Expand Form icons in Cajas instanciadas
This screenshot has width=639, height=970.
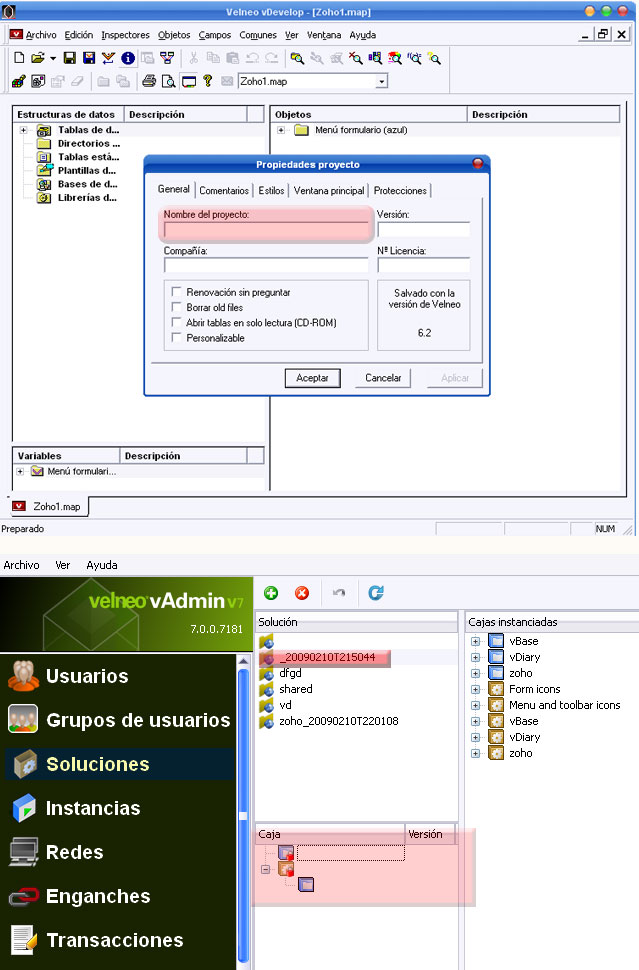tap(475, 689)
